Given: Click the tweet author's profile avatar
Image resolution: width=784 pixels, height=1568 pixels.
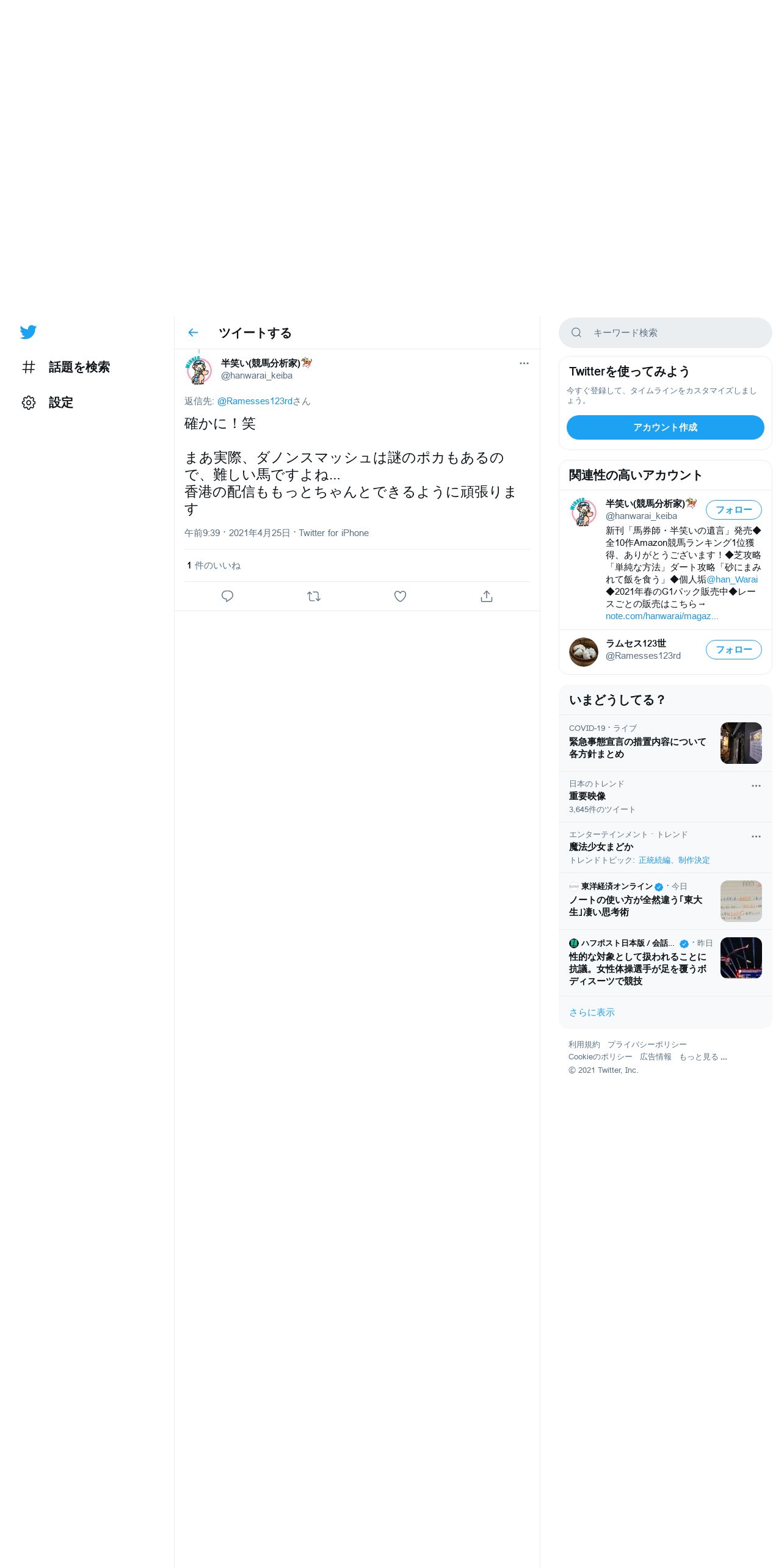Looking at the screenshot, I should coord(198,371).
